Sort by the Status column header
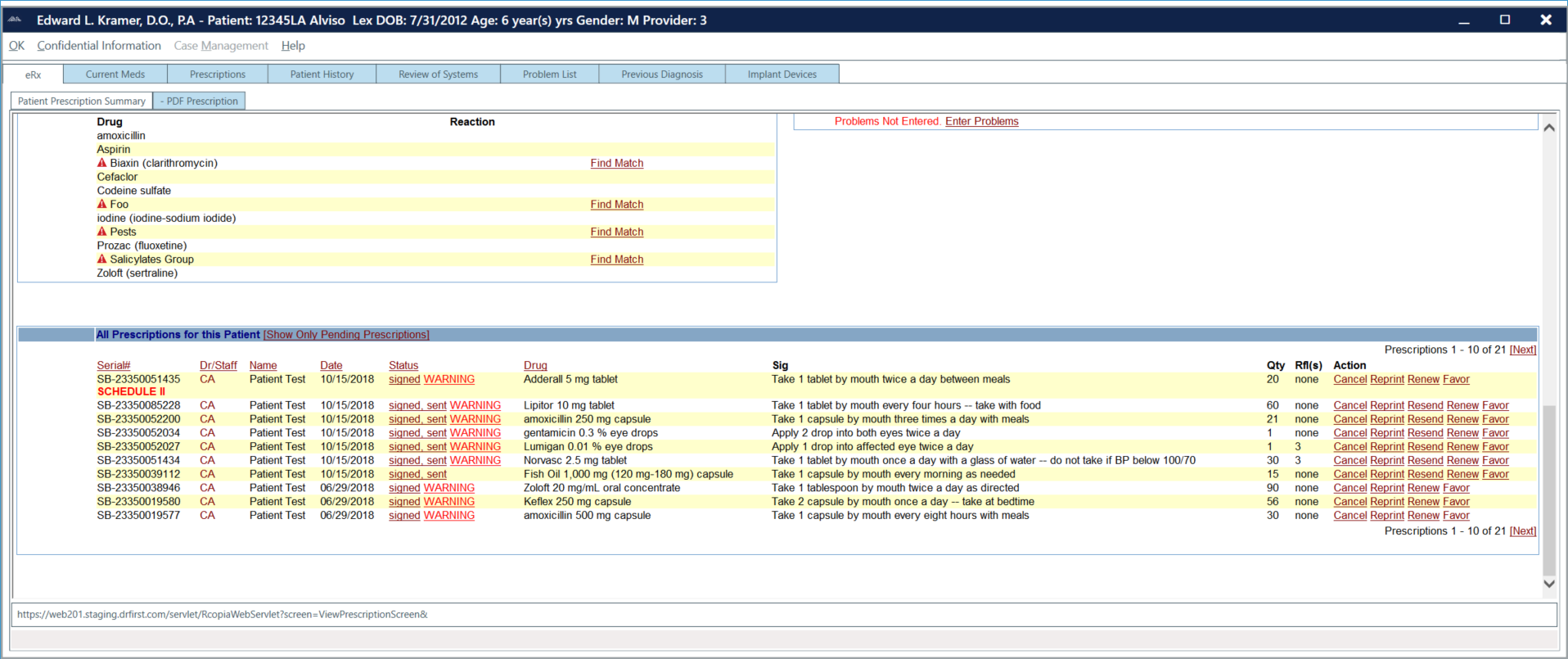 pos(403,365)
